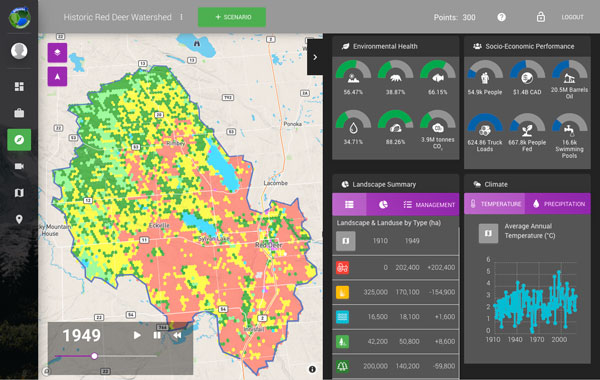Click the lock icon near Logout
The width and height of the screenshot is (600, 380).
tap(541, 17)
